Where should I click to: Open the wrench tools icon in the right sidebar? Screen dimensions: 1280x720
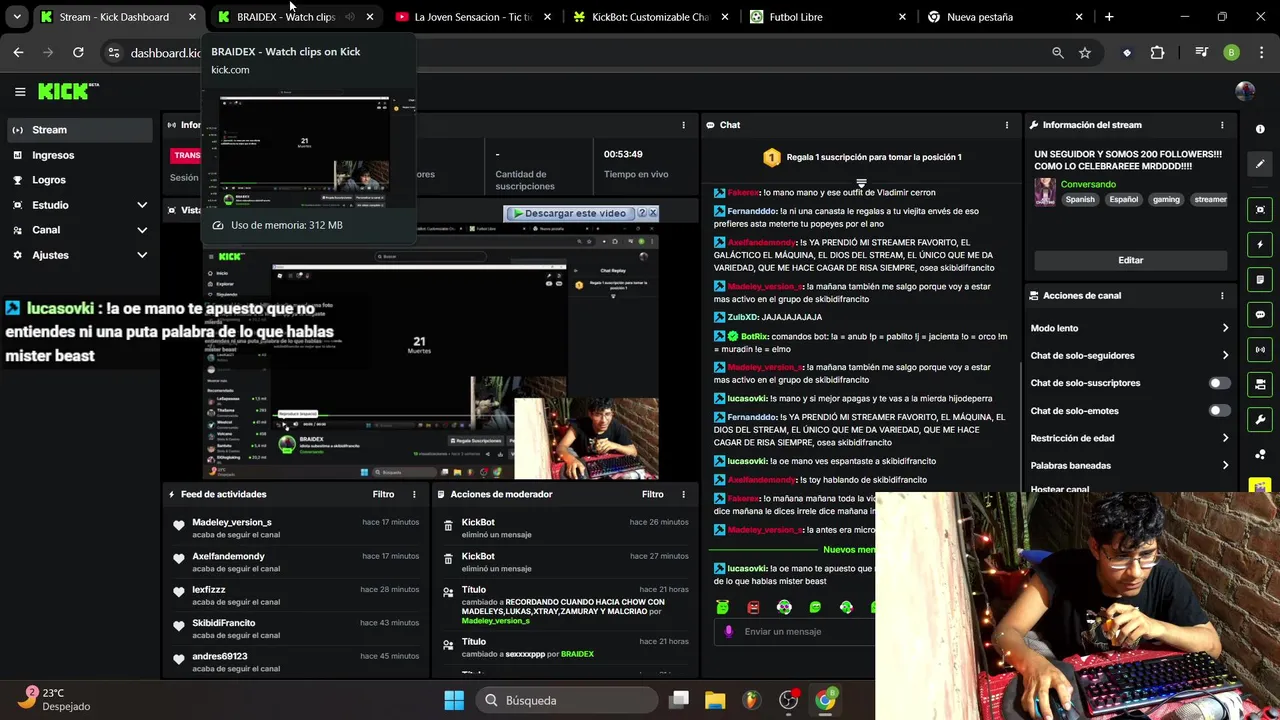pyautogui.click(x=1260, y=419)
